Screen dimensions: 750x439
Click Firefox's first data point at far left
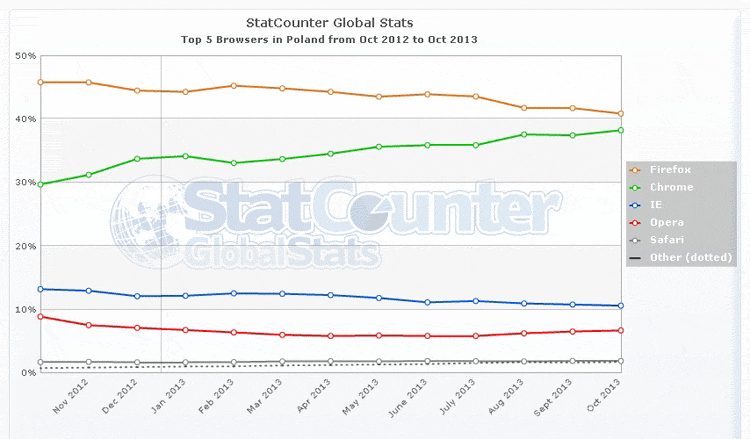click(41, 82)
